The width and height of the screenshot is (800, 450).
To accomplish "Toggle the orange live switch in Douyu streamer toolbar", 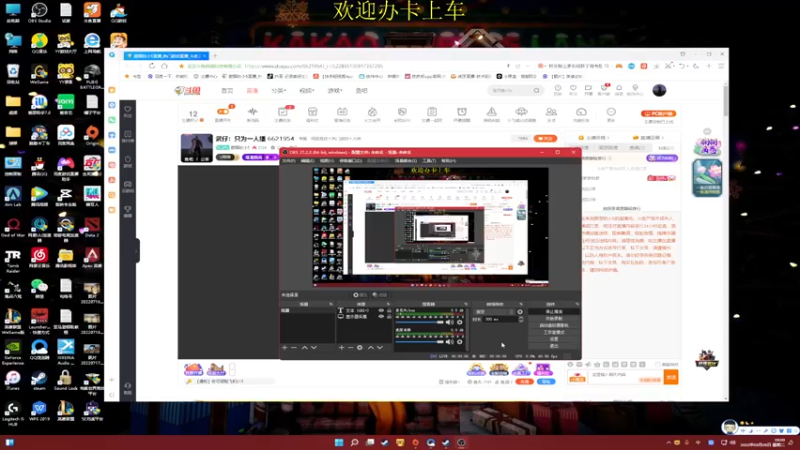I will pos(223,111).
